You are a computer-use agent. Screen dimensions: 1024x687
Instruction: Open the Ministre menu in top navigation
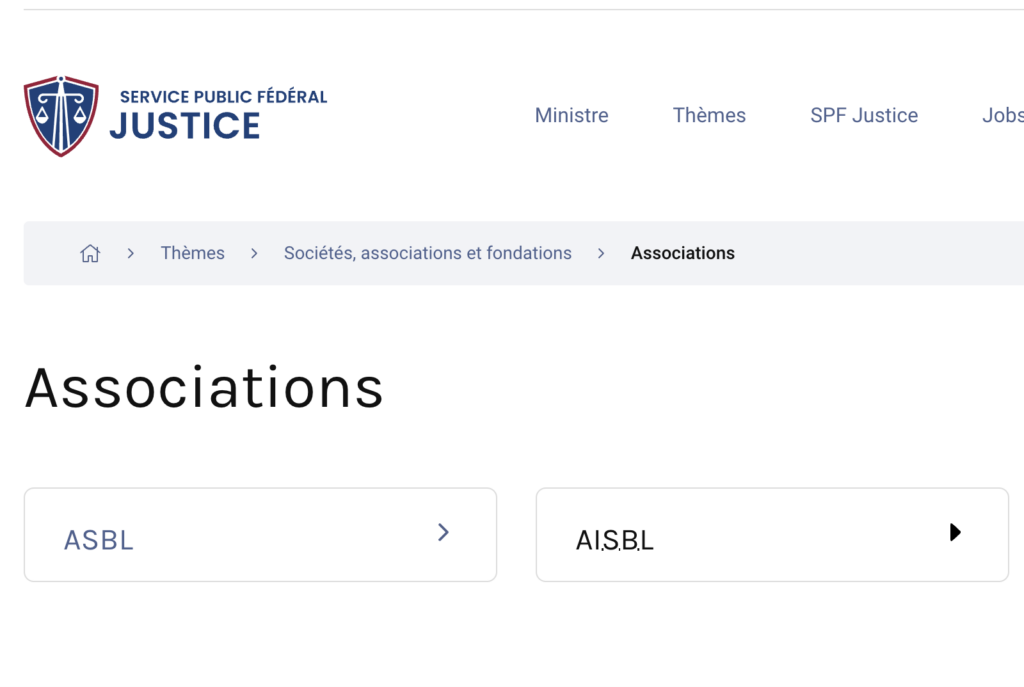pyautogui.click(x=571, y=115)
